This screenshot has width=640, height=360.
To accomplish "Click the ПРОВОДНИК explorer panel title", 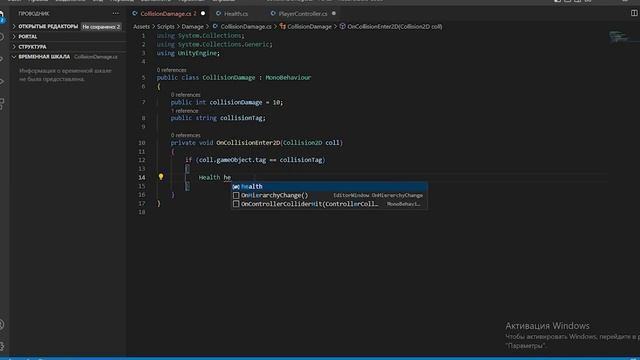I will tap(34, 13).
